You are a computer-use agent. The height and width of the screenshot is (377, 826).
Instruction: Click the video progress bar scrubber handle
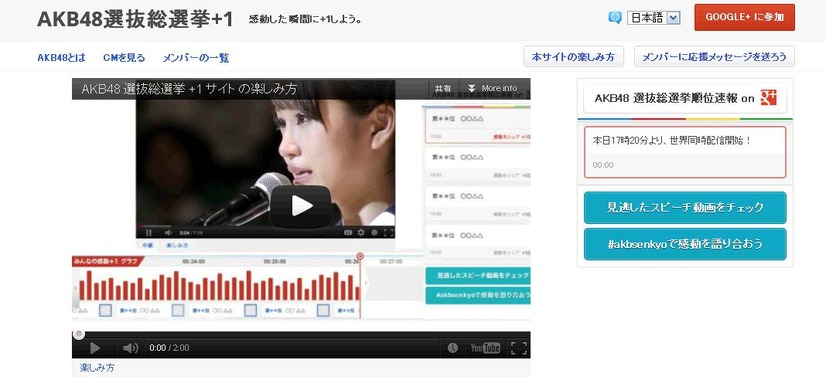78,334
